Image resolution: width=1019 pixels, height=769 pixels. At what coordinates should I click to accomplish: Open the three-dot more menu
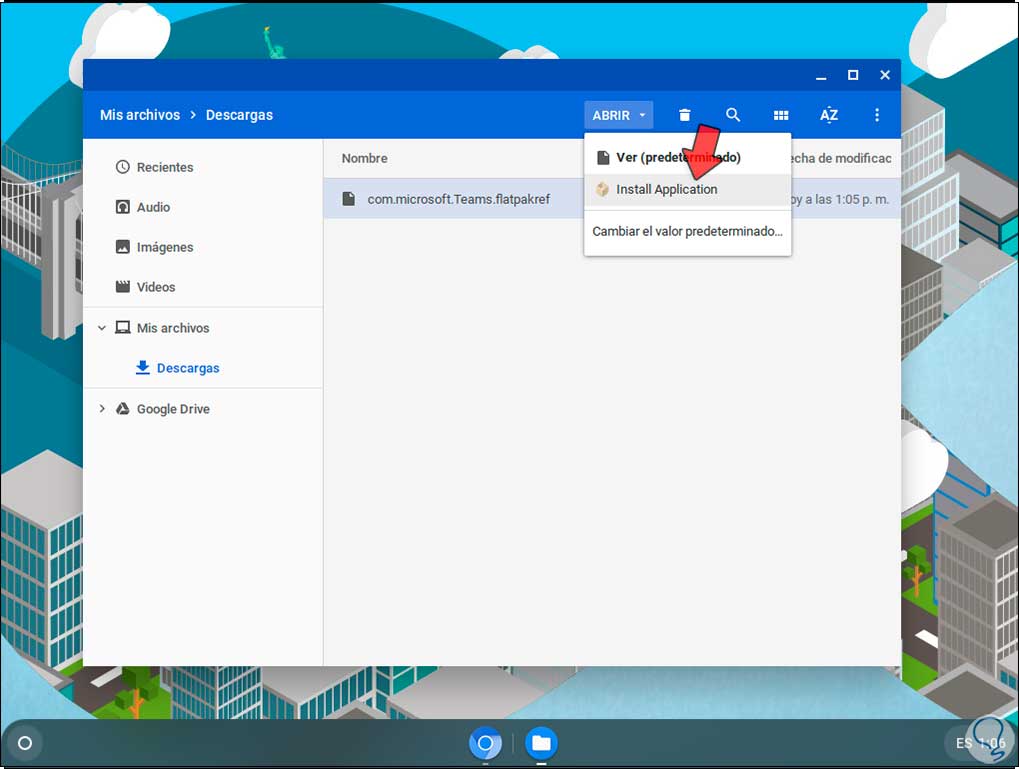(x=877, y=115)
